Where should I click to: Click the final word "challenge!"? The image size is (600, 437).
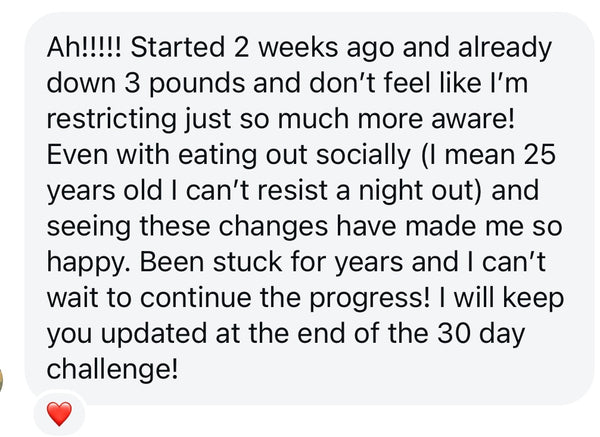(113, 369)
